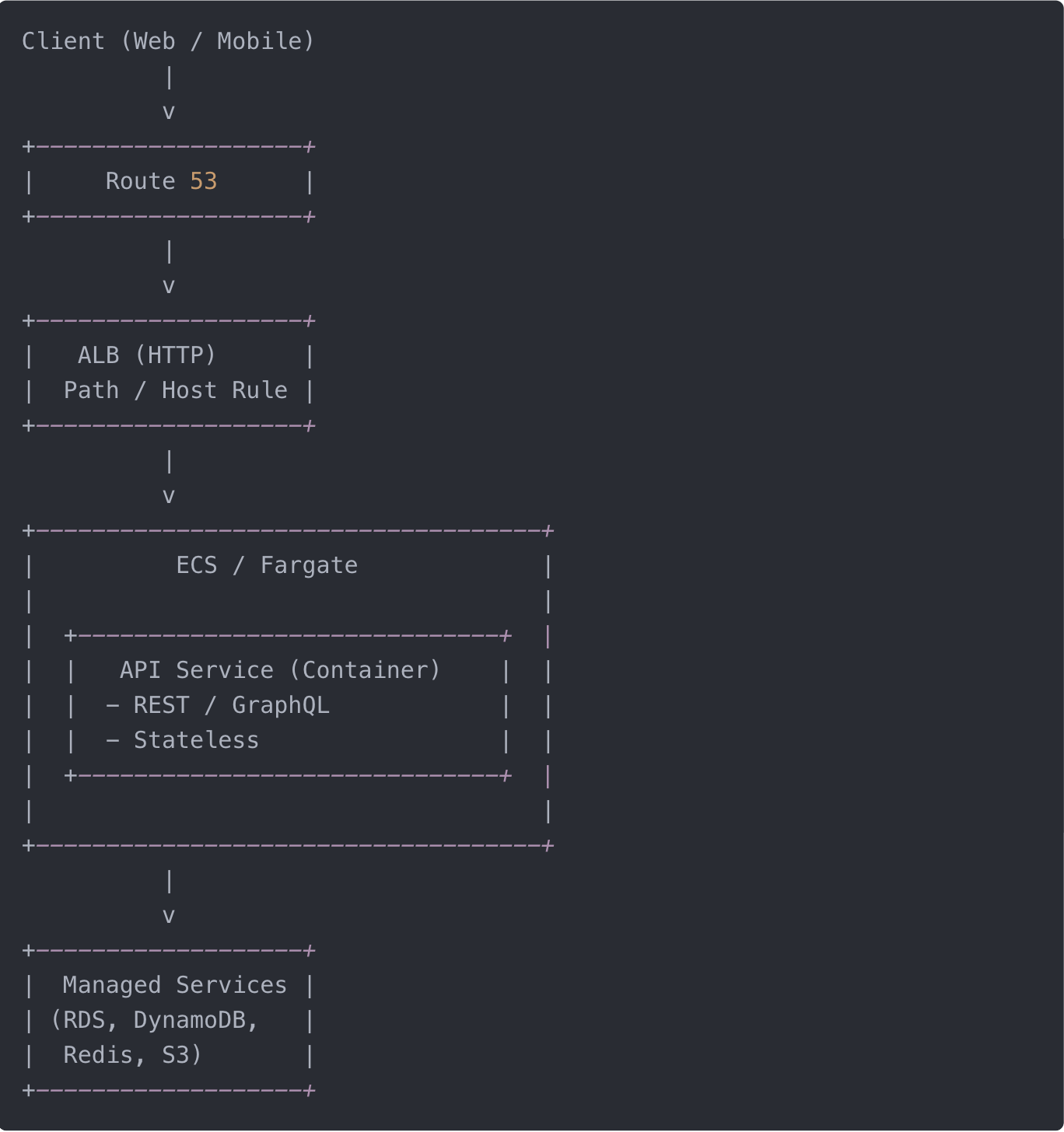
Task: Click 'API Service (Container)' text
Action: tap(280, 670)
